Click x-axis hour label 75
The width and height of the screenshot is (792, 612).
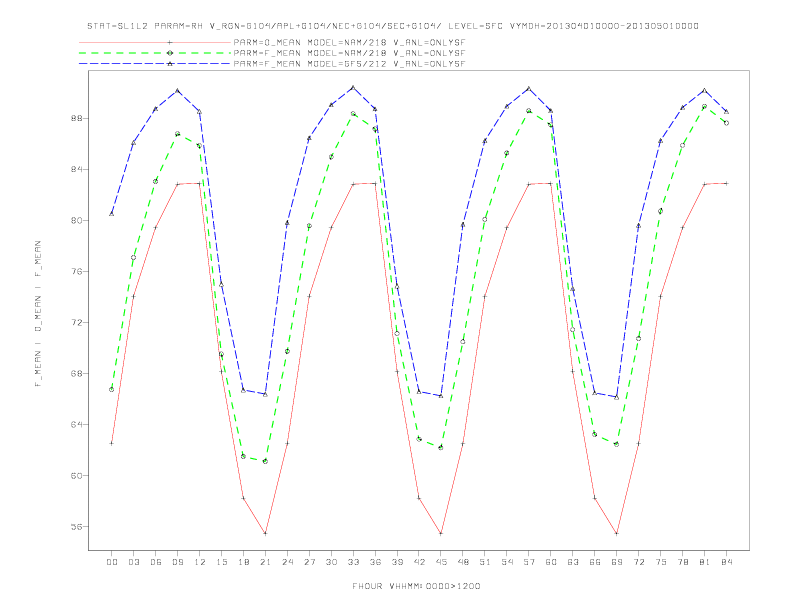pos(661,562)
